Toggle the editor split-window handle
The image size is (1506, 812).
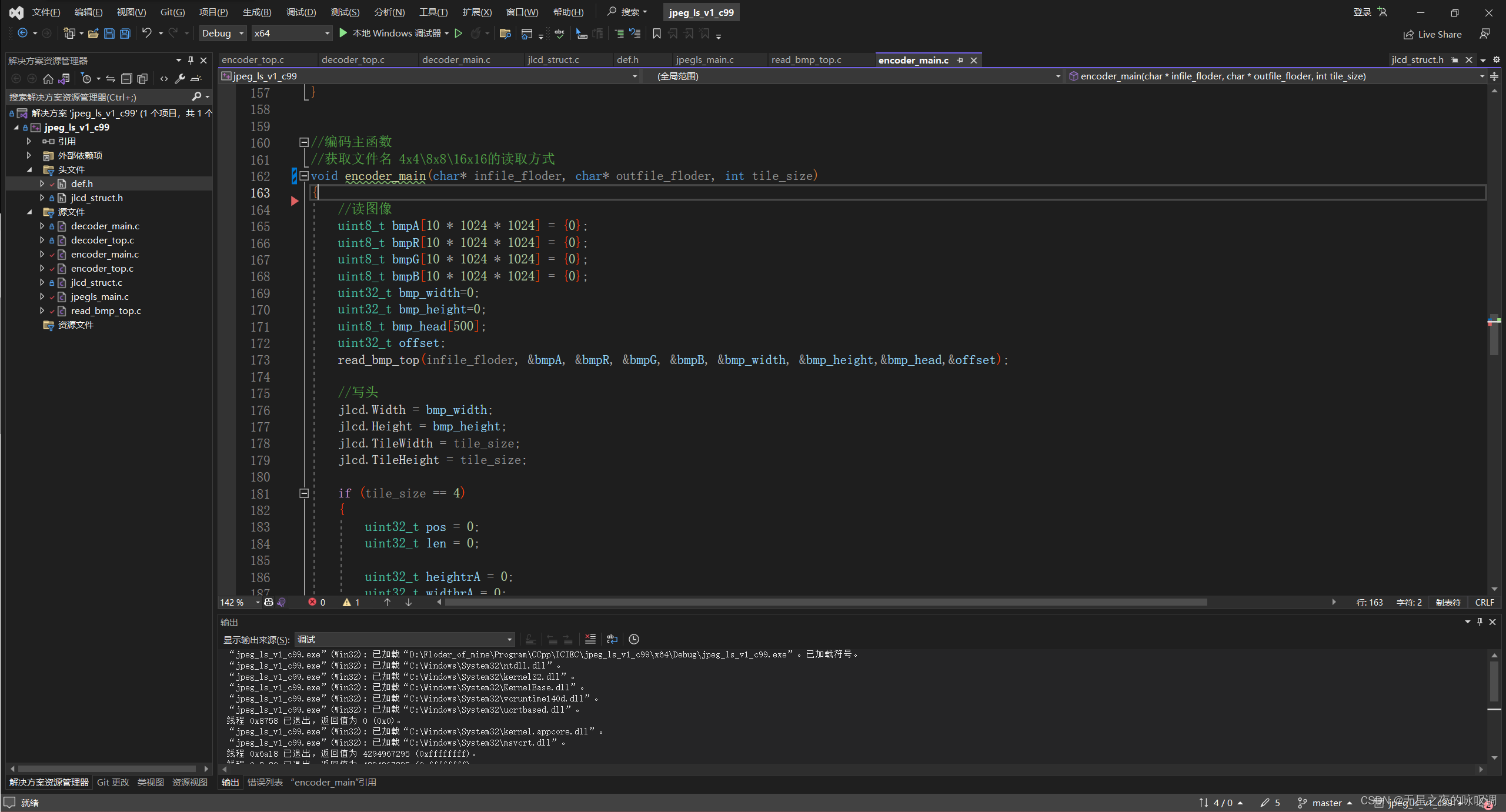pos(1494,76)
